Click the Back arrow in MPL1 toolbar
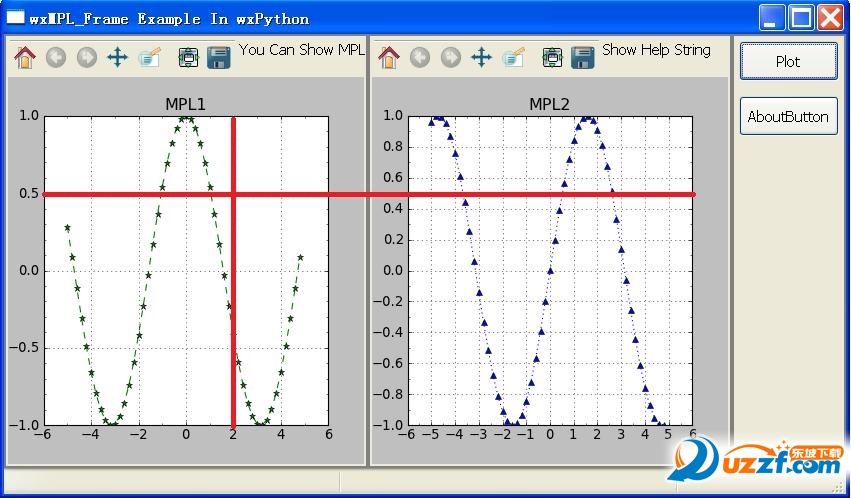The image size is (851, 498). [x=56, y=57]
